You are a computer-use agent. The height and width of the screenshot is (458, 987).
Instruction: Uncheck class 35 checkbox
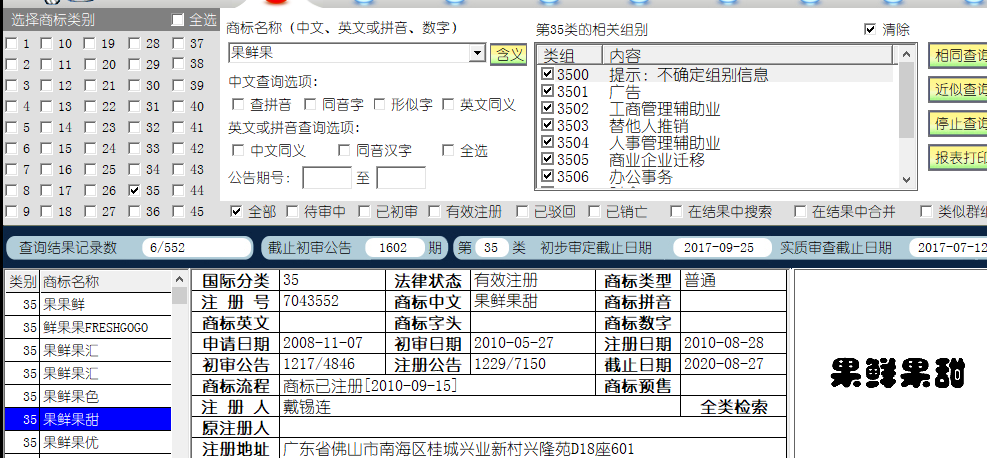pyautogui.click(x=133, y=190)
